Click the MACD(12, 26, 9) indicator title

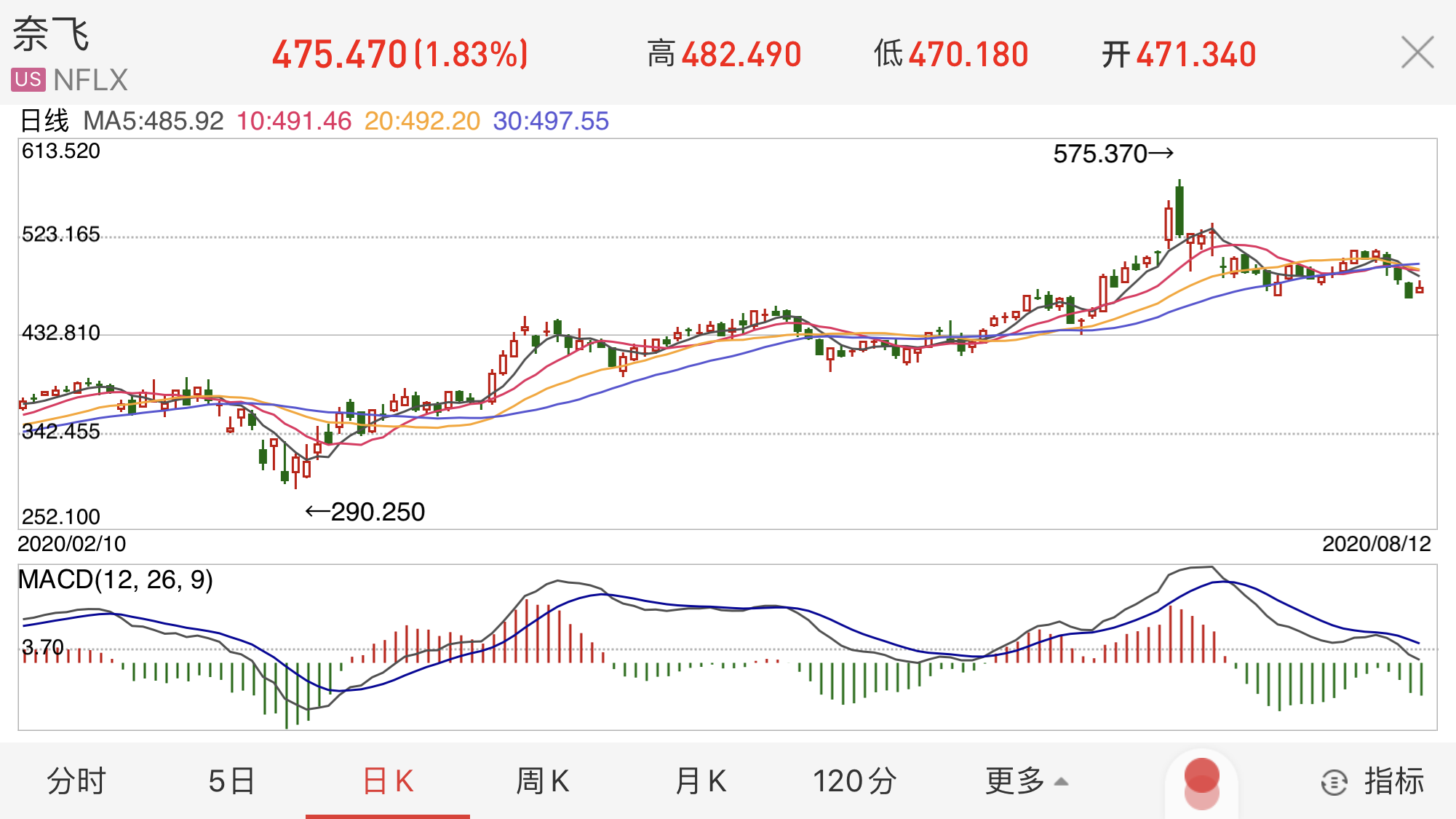point(116,579)
